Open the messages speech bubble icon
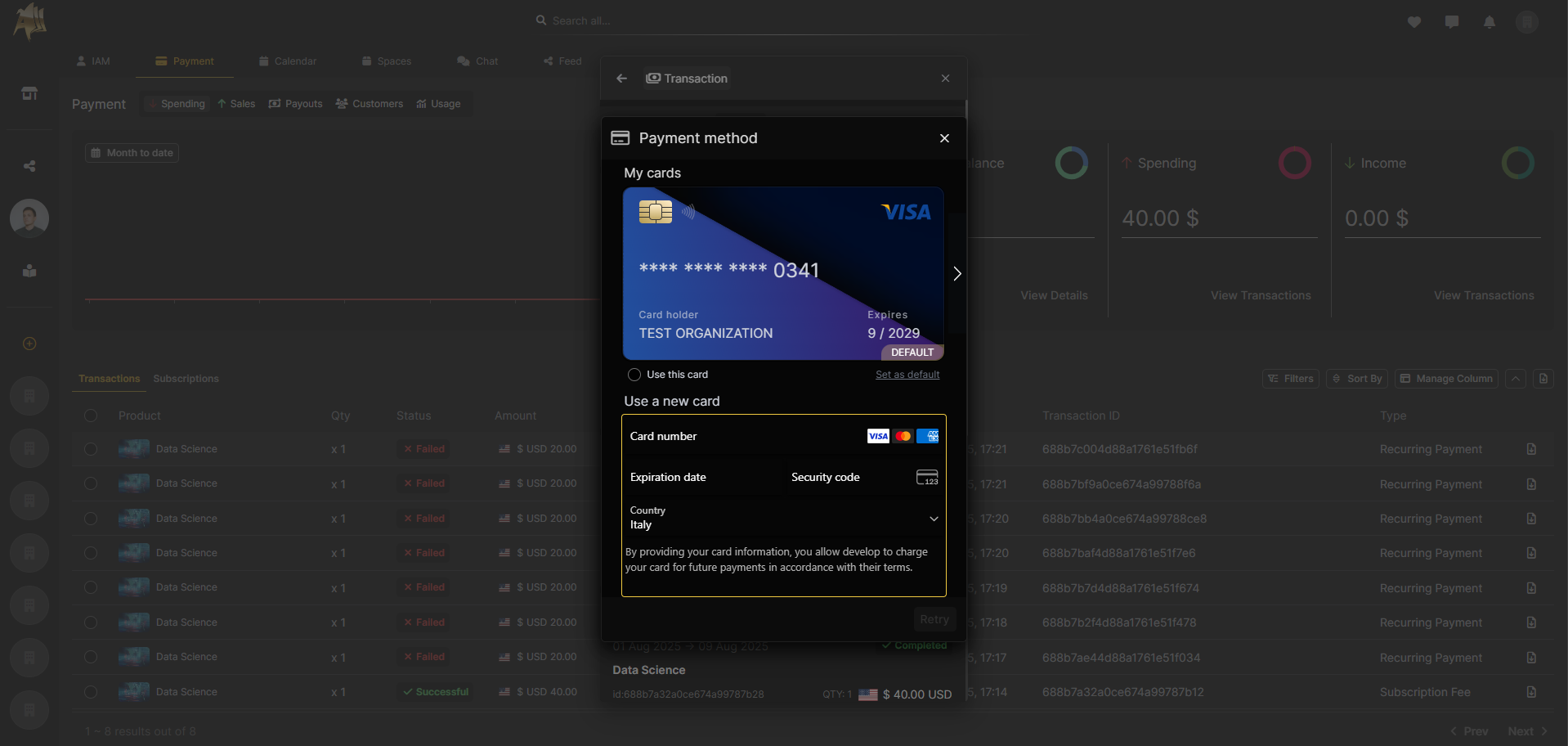1568x746 pixels. click(x=1452, y=22)
